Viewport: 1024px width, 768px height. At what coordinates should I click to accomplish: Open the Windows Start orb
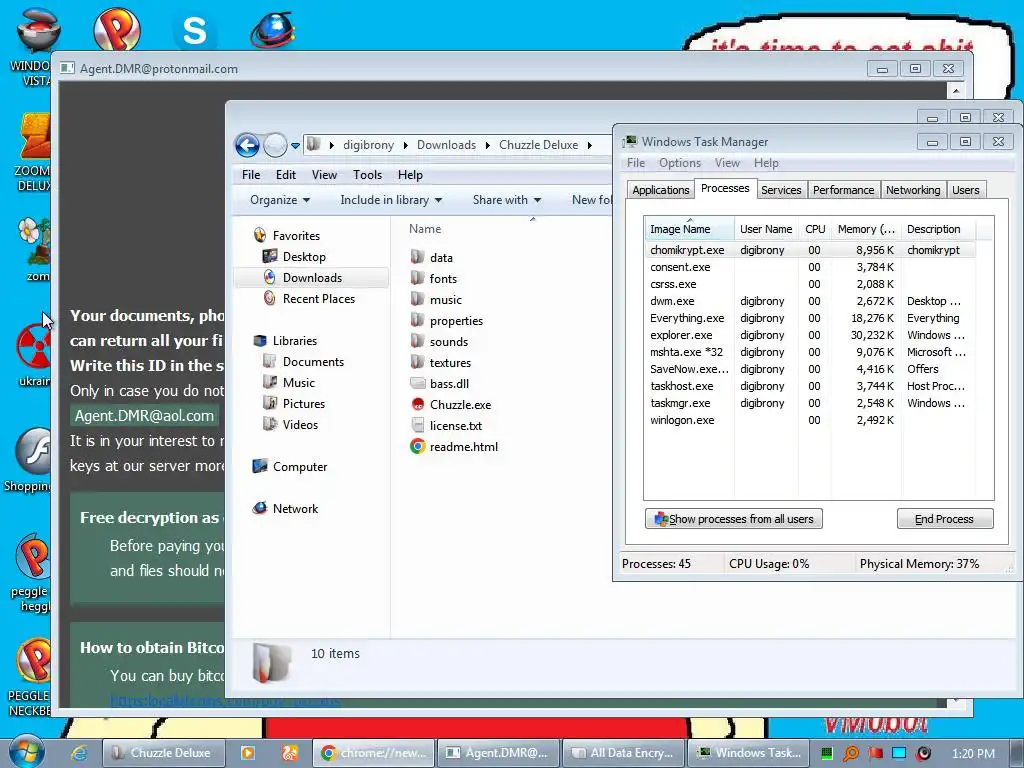pos(26,752)
